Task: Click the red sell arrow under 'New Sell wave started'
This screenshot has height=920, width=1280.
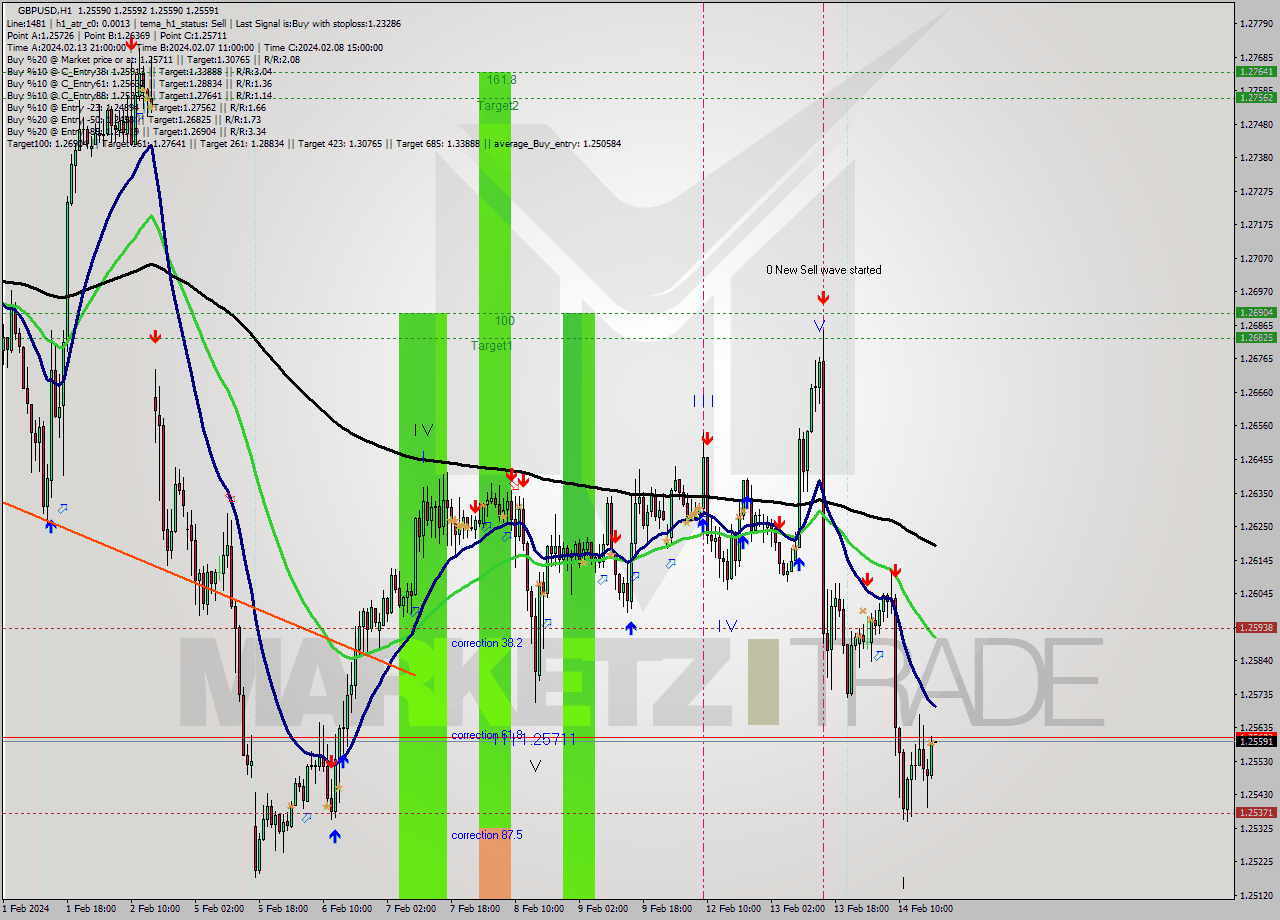Action: point(822,298)
